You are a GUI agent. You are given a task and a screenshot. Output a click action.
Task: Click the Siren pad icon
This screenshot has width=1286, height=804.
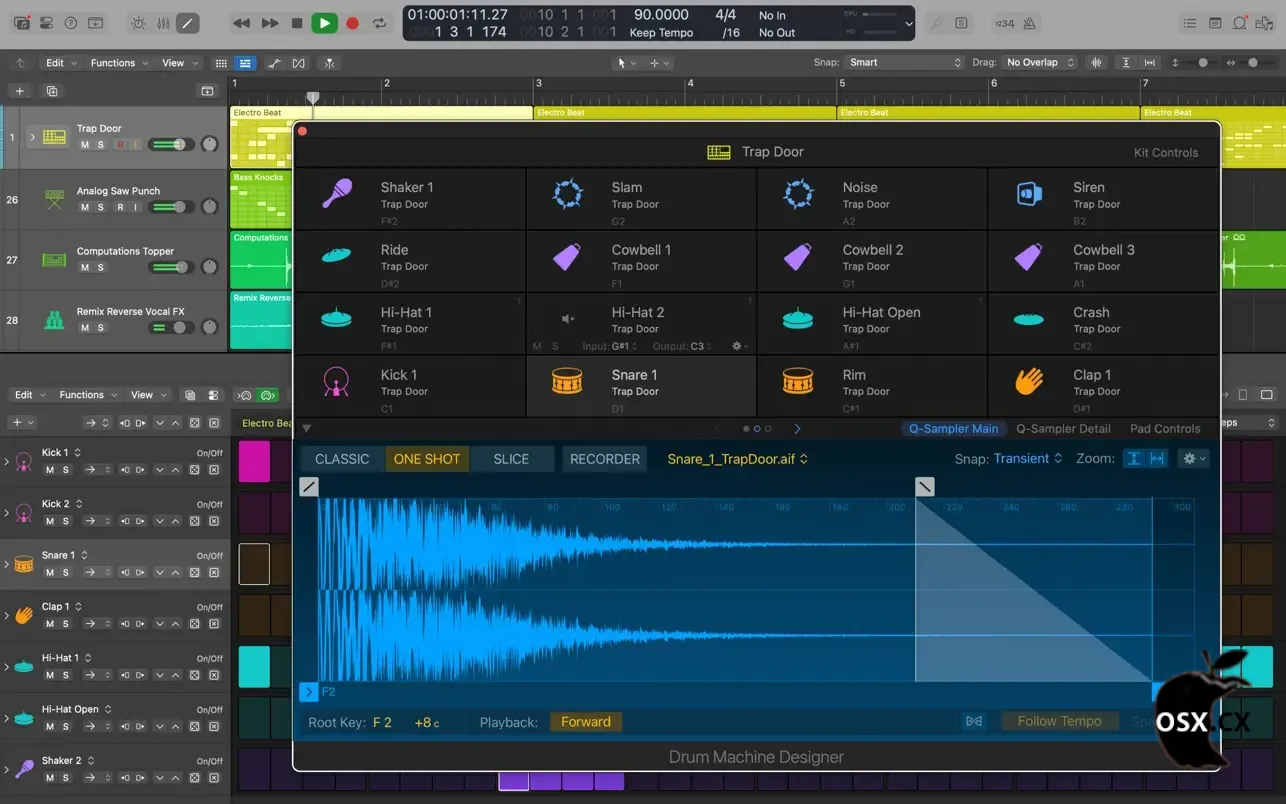tap(1028, 194)
